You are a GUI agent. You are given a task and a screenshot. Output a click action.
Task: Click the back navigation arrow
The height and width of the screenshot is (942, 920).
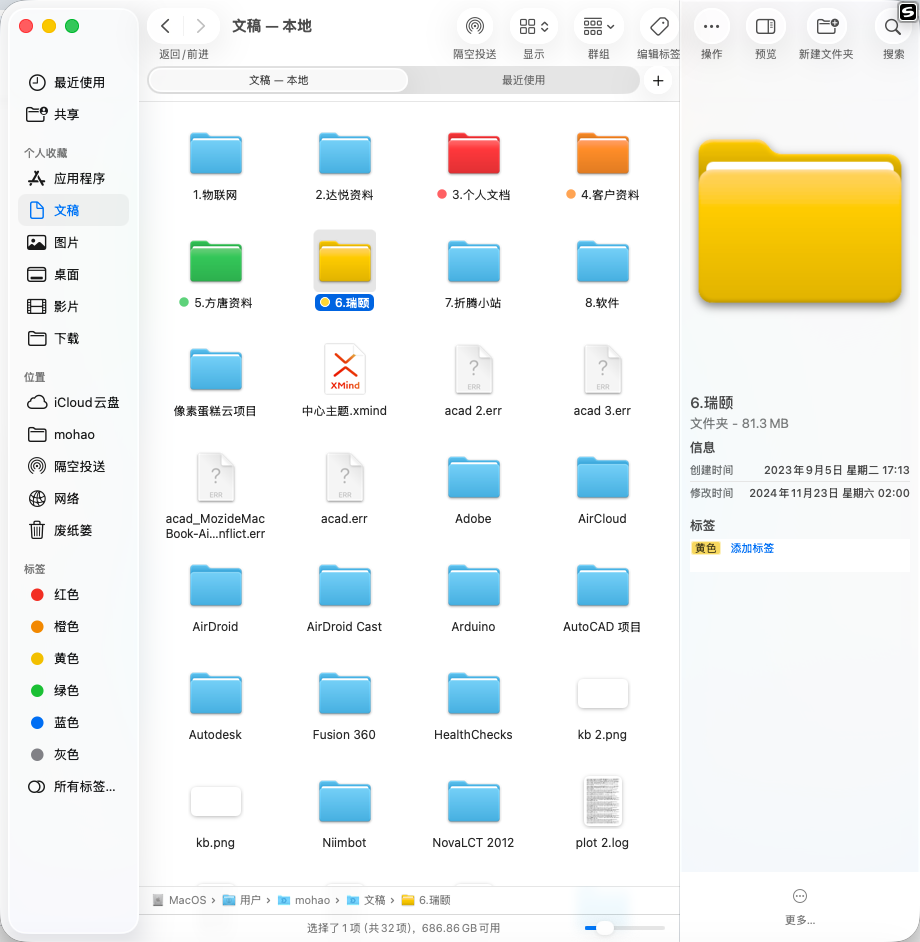(166, 26)
